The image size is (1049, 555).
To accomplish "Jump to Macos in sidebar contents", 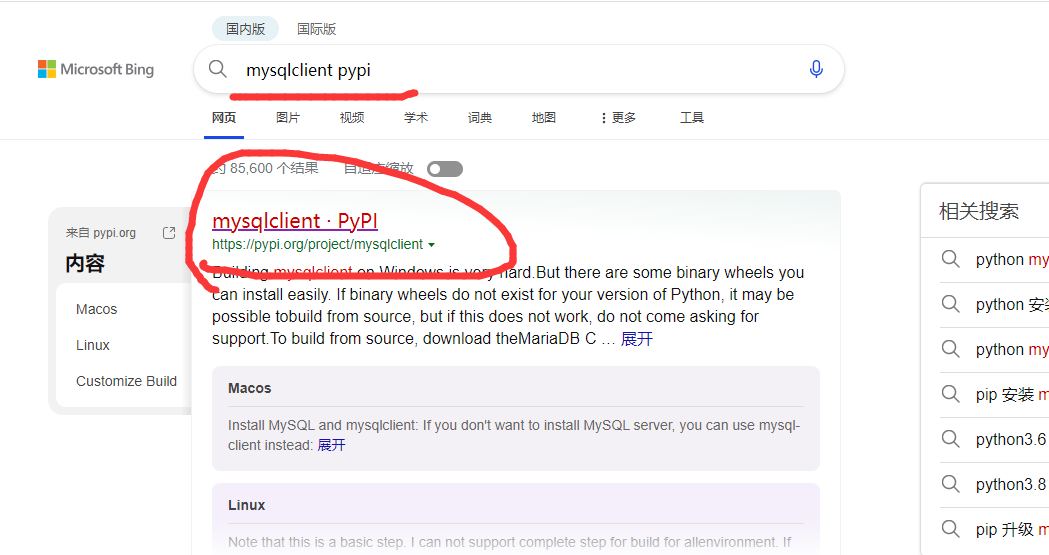I will [x=96, y=309].
